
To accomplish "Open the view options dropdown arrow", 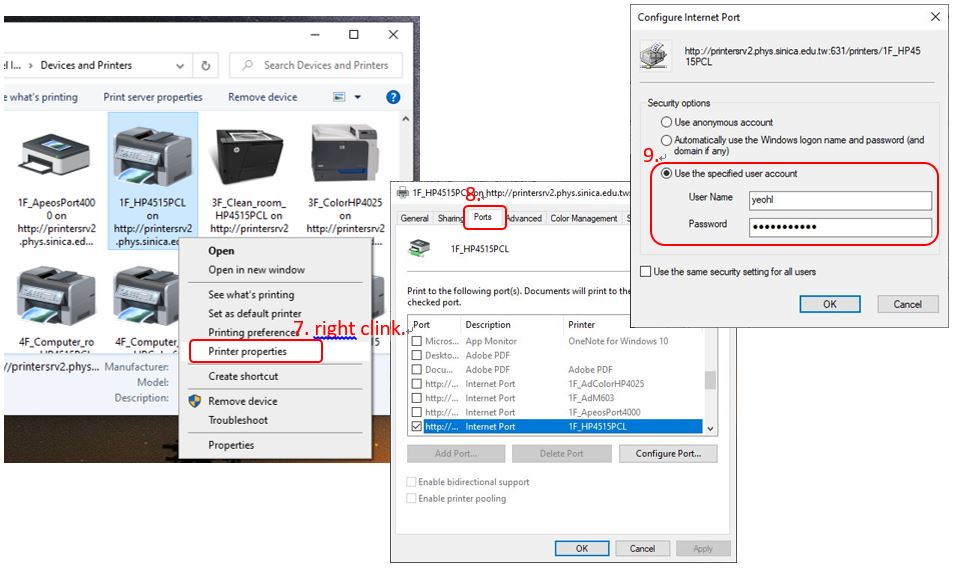I will tap(358, 97).
